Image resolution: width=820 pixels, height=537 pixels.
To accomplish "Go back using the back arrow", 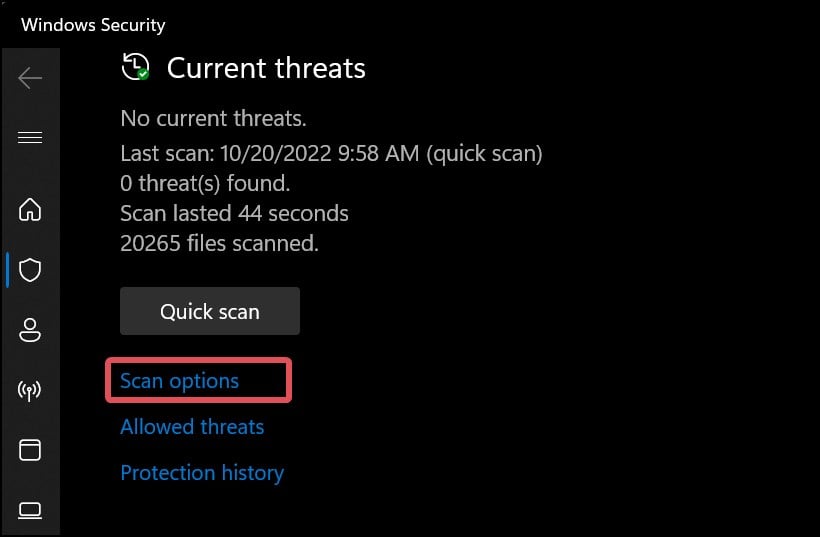I will 30,77.
